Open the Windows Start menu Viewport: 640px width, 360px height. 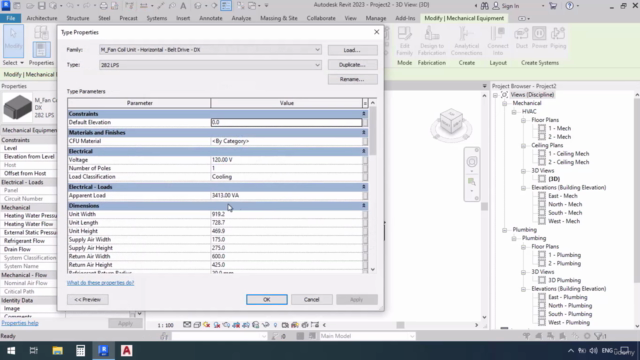tap(11, 351)
